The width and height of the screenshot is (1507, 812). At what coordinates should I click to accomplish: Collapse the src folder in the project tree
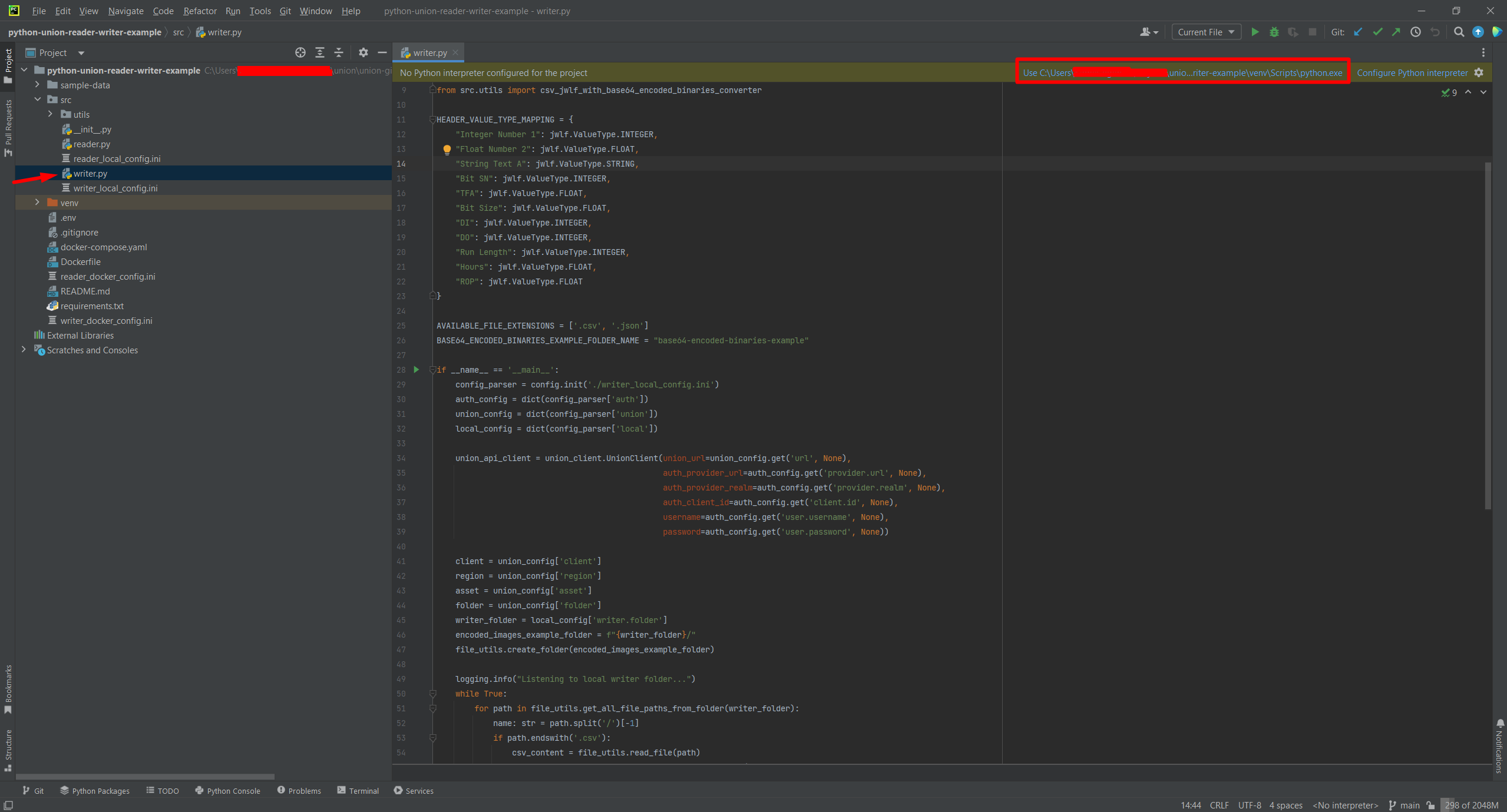pos(38,100)
